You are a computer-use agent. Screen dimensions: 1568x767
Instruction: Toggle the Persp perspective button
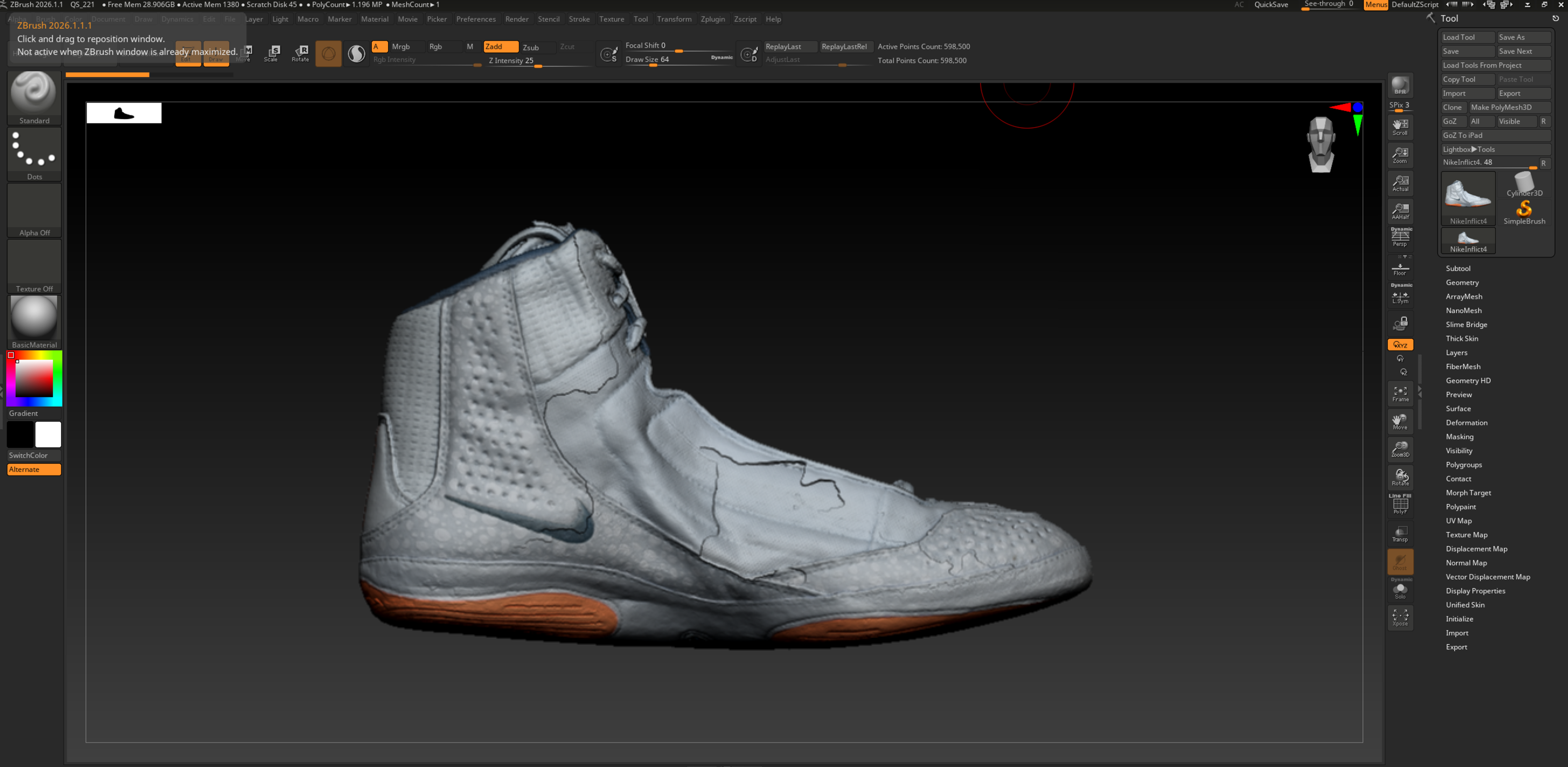coord(1399,237)
